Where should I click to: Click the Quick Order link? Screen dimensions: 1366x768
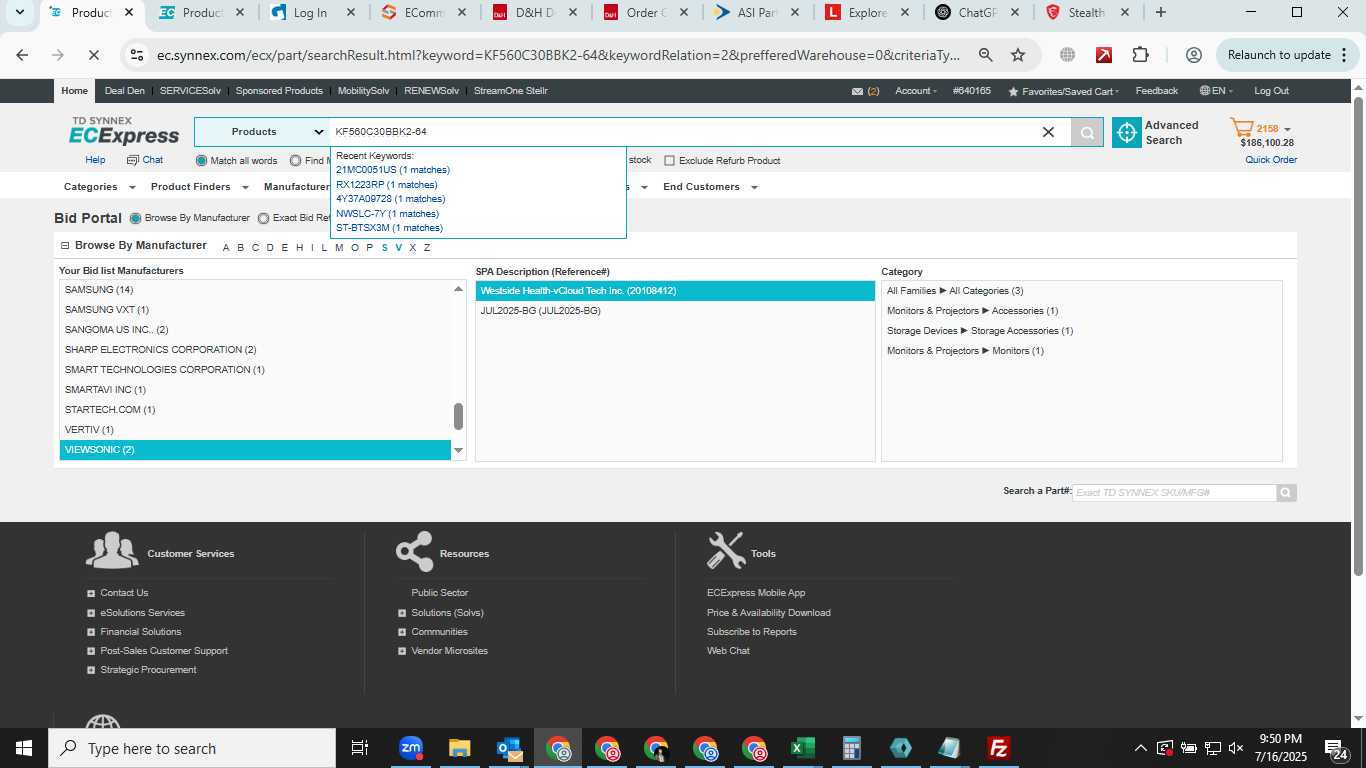pyautogui.click(x=1271, y=160)
